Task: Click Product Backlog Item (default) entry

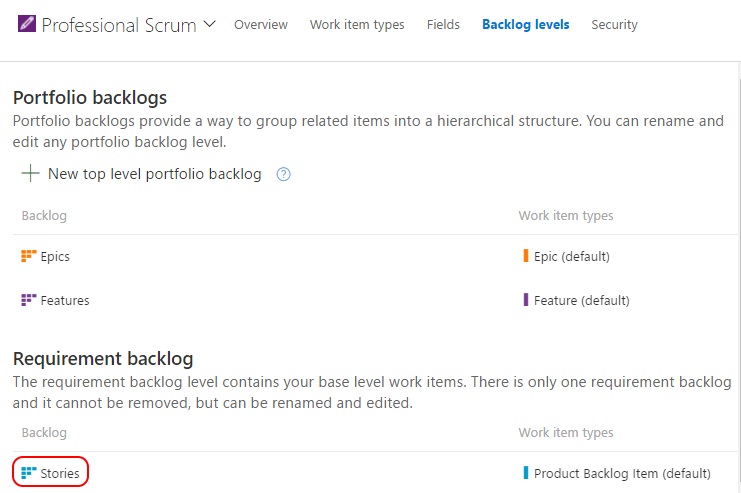Action: [622, 473]
